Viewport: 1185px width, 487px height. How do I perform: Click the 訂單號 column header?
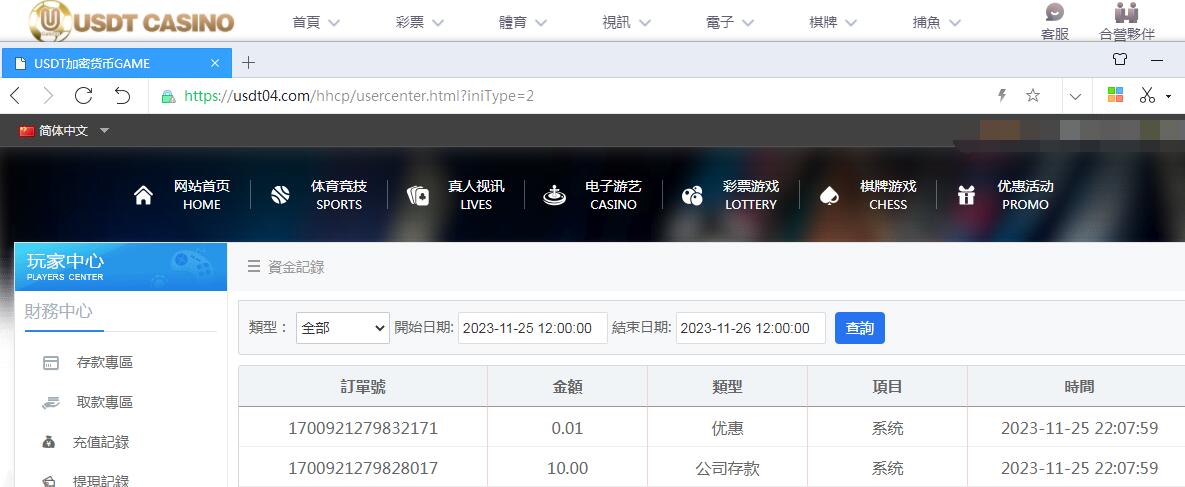click(x=363, y=387)
